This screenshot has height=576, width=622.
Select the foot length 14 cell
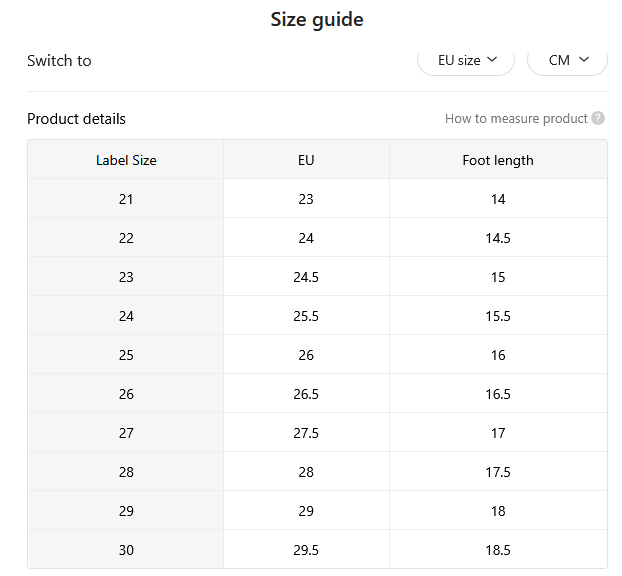tap(498, 198)
